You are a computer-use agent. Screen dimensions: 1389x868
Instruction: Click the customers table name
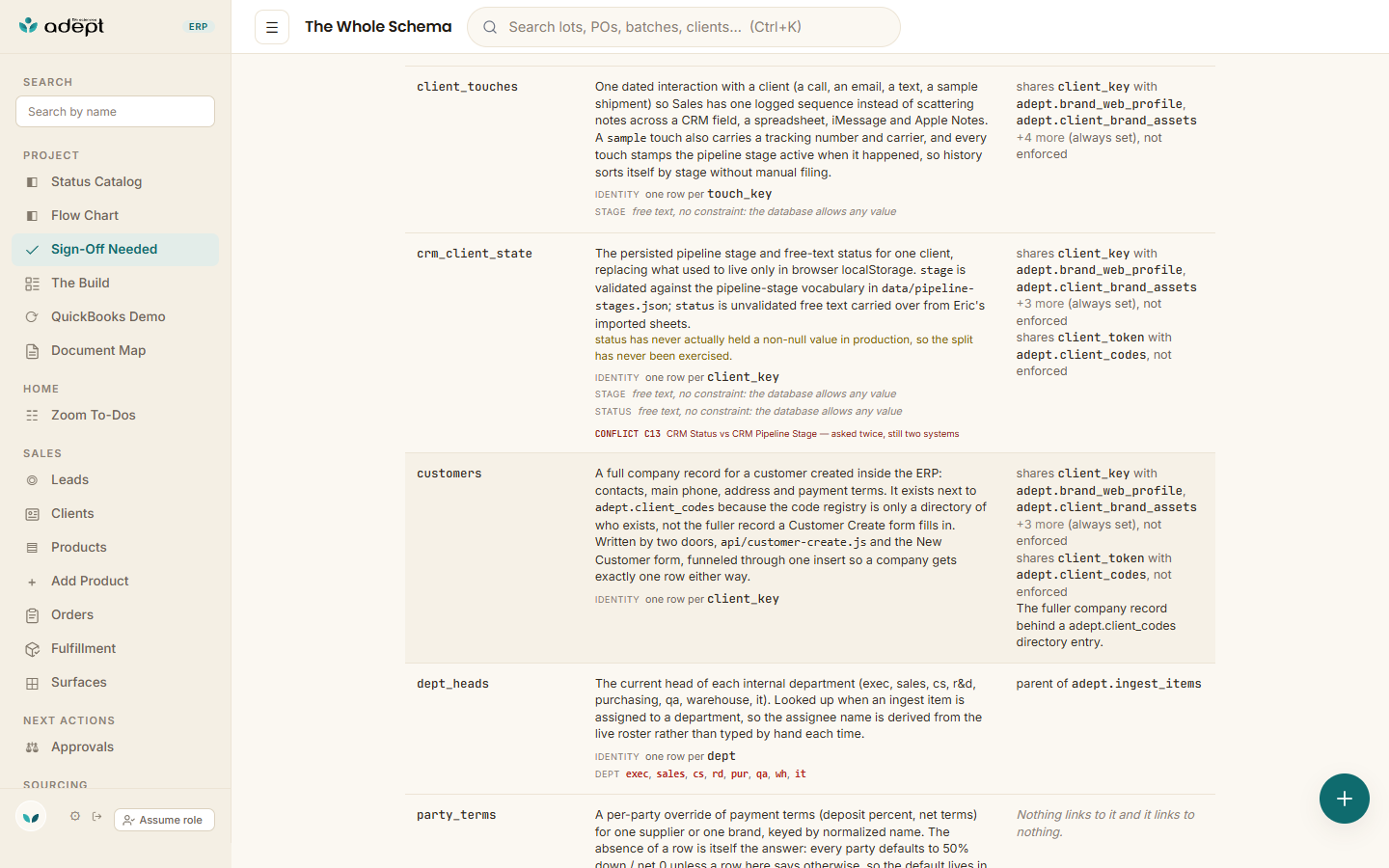coord(449,474)
